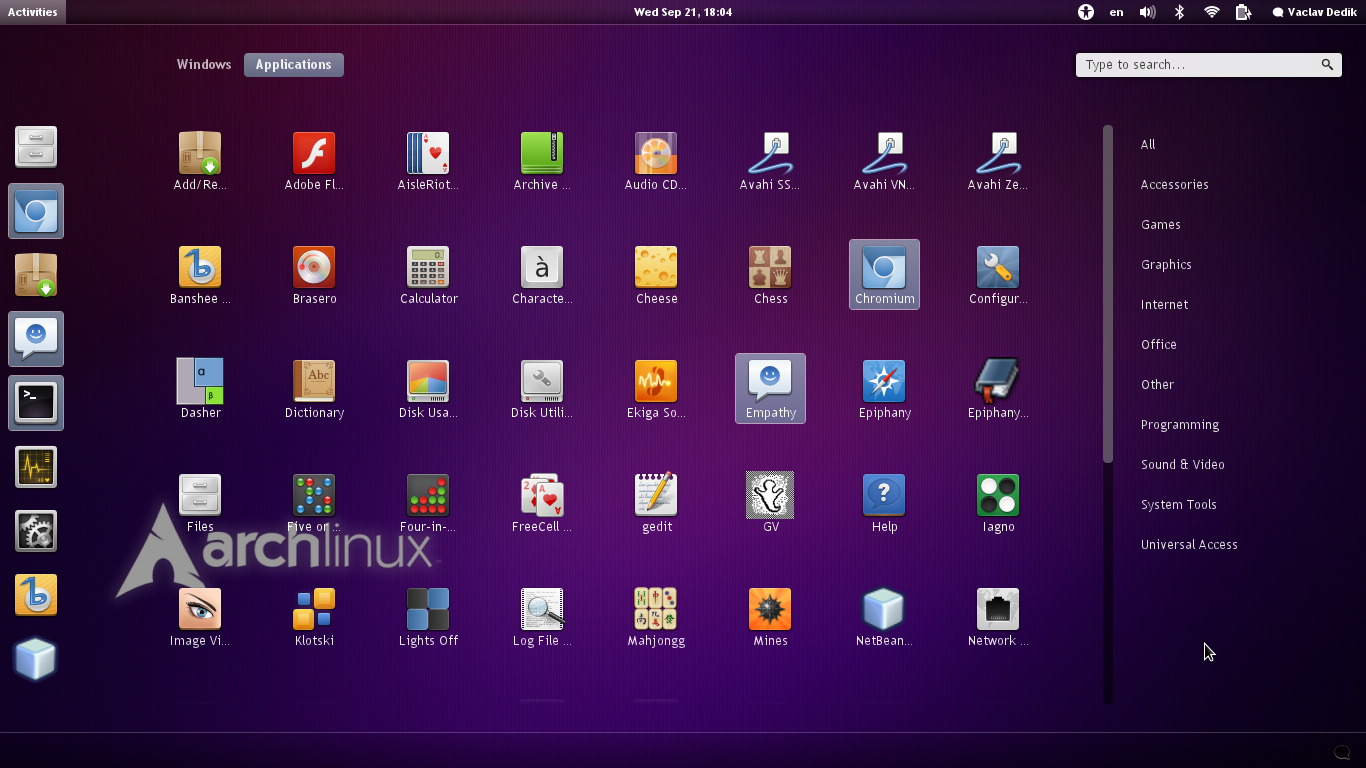The height and width of the screenshot is (768, 1366).
Task: Launch Empathy chat from the grid
Action: click(770, 389)
